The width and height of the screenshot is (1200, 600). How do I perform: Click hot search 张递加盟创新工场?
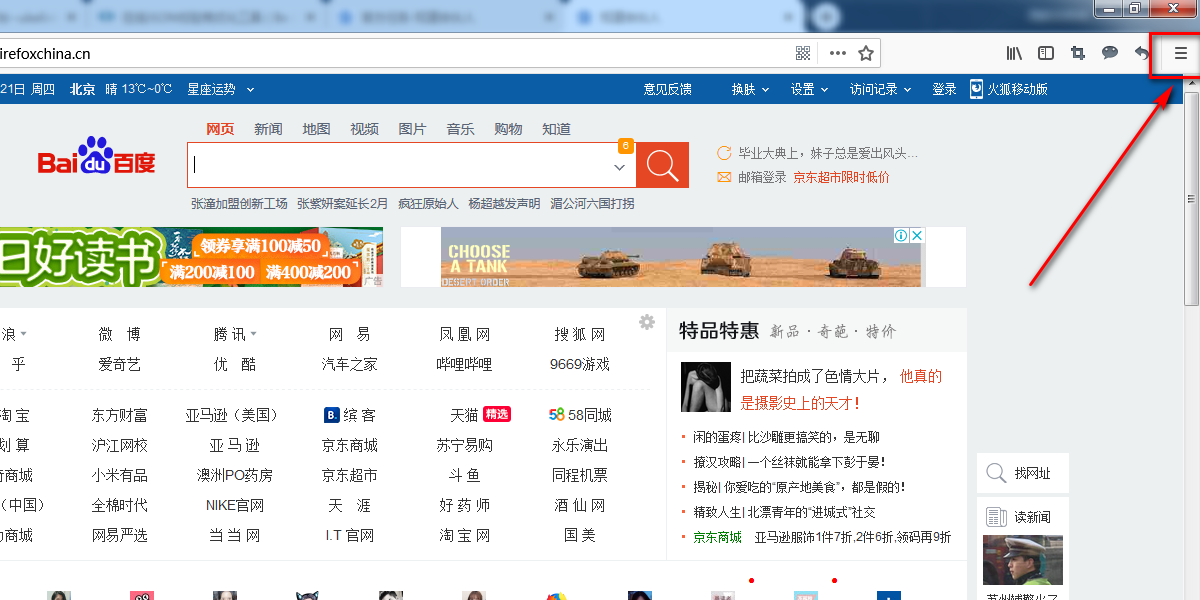pos(239,203)
